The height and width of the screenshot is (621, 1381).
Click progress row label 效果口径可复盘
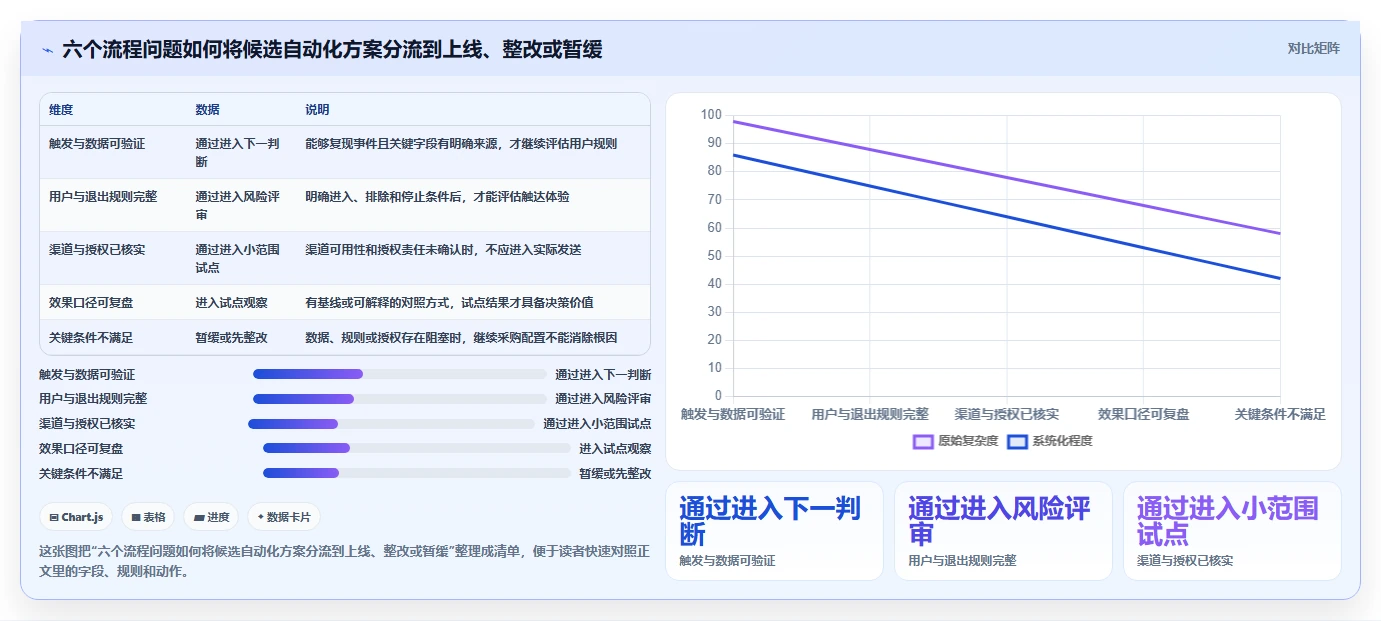pyautogui.click(x=81, y=449)
